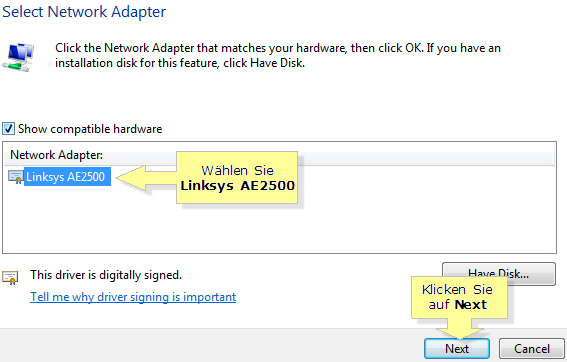Click the certificate icon beside Linksys AE2500
This screenshot has width=567, height=362.
(16, 177)
